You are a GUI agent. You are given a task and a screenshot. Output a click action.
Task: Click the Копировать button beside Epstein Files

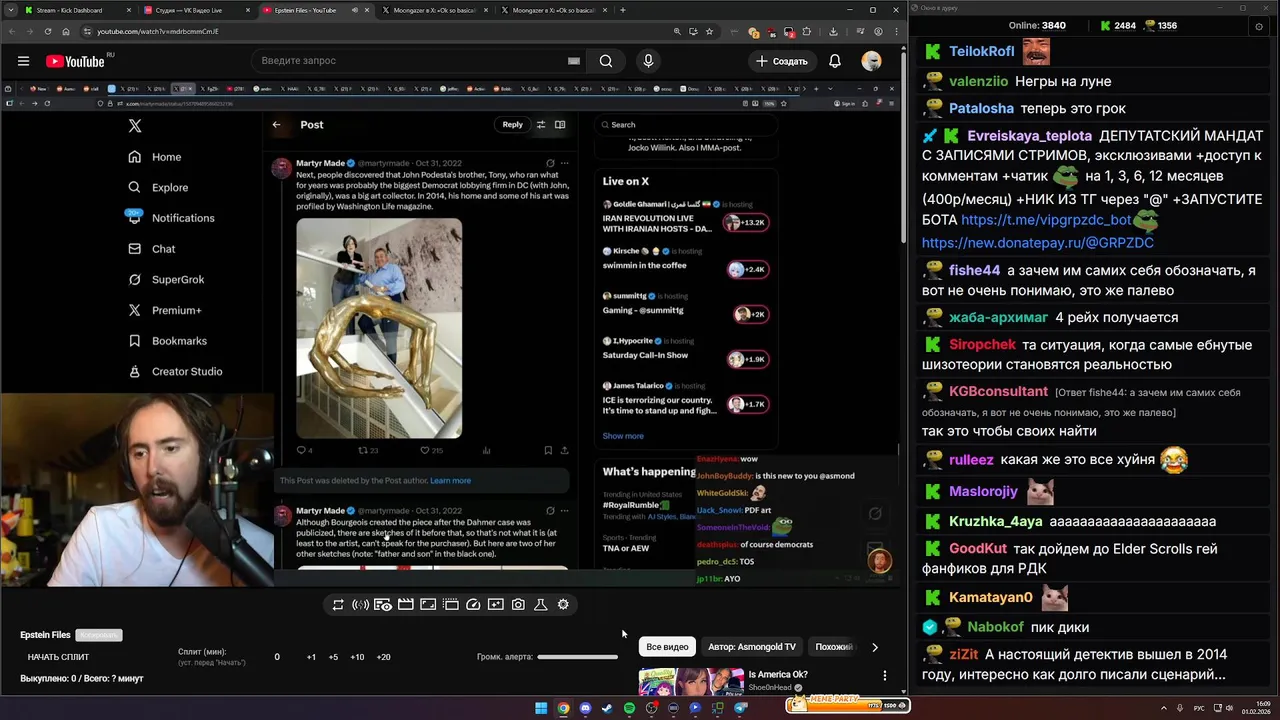click(99, 635)
